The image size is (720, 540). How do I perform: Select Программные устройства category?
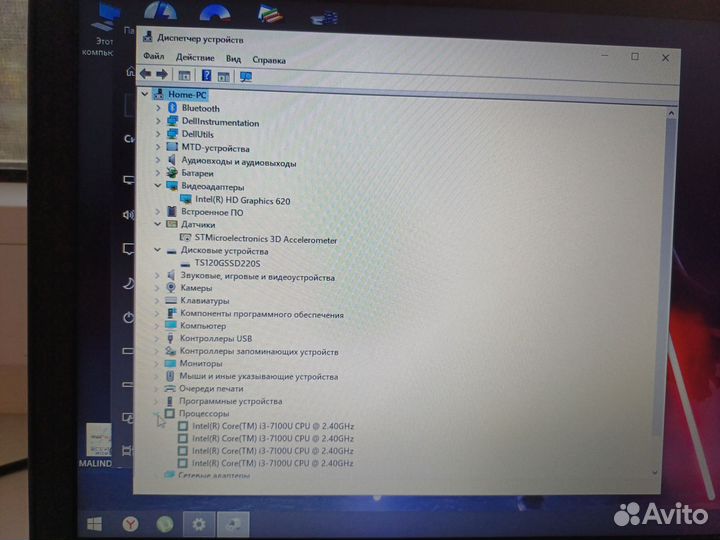[x=231, y=401]
